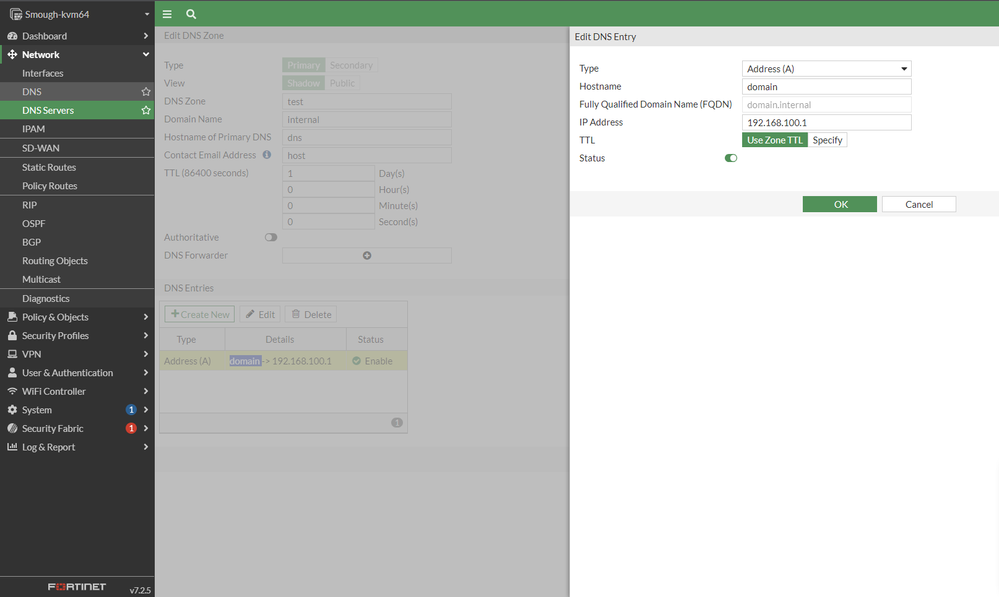
Task: Expand the User & Authentication chevron
Action: click(x=146, y=372)
